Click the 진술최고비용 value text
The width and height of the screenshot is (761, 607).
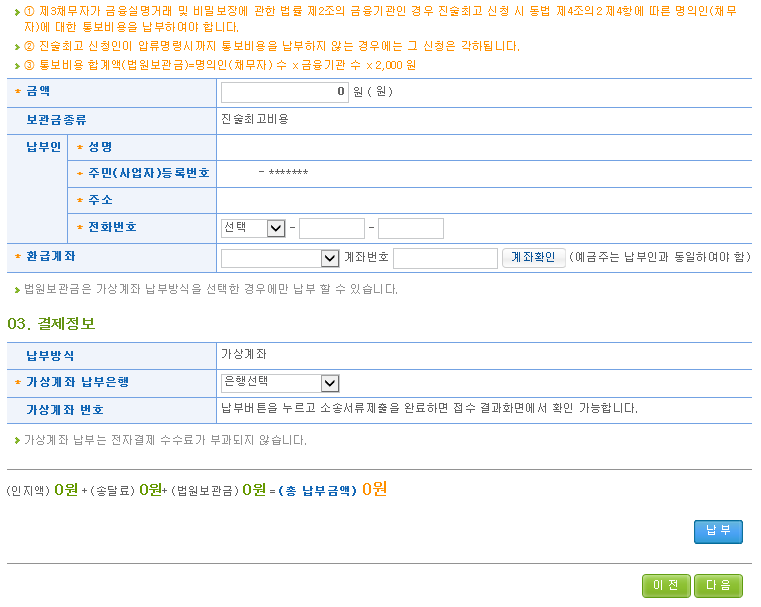click(255, 119)
